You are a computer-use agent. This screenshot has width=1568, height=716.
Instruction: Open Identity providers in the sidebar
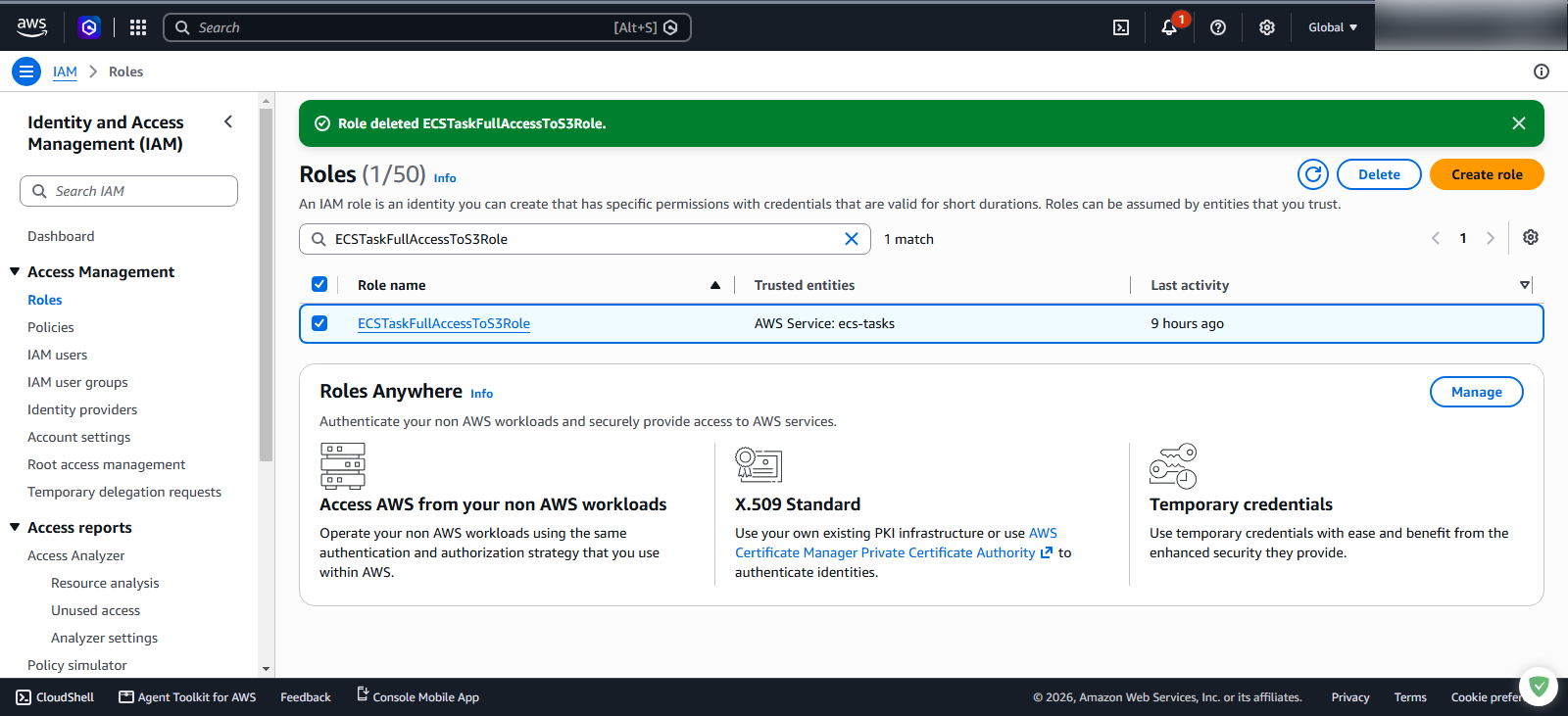82,409
